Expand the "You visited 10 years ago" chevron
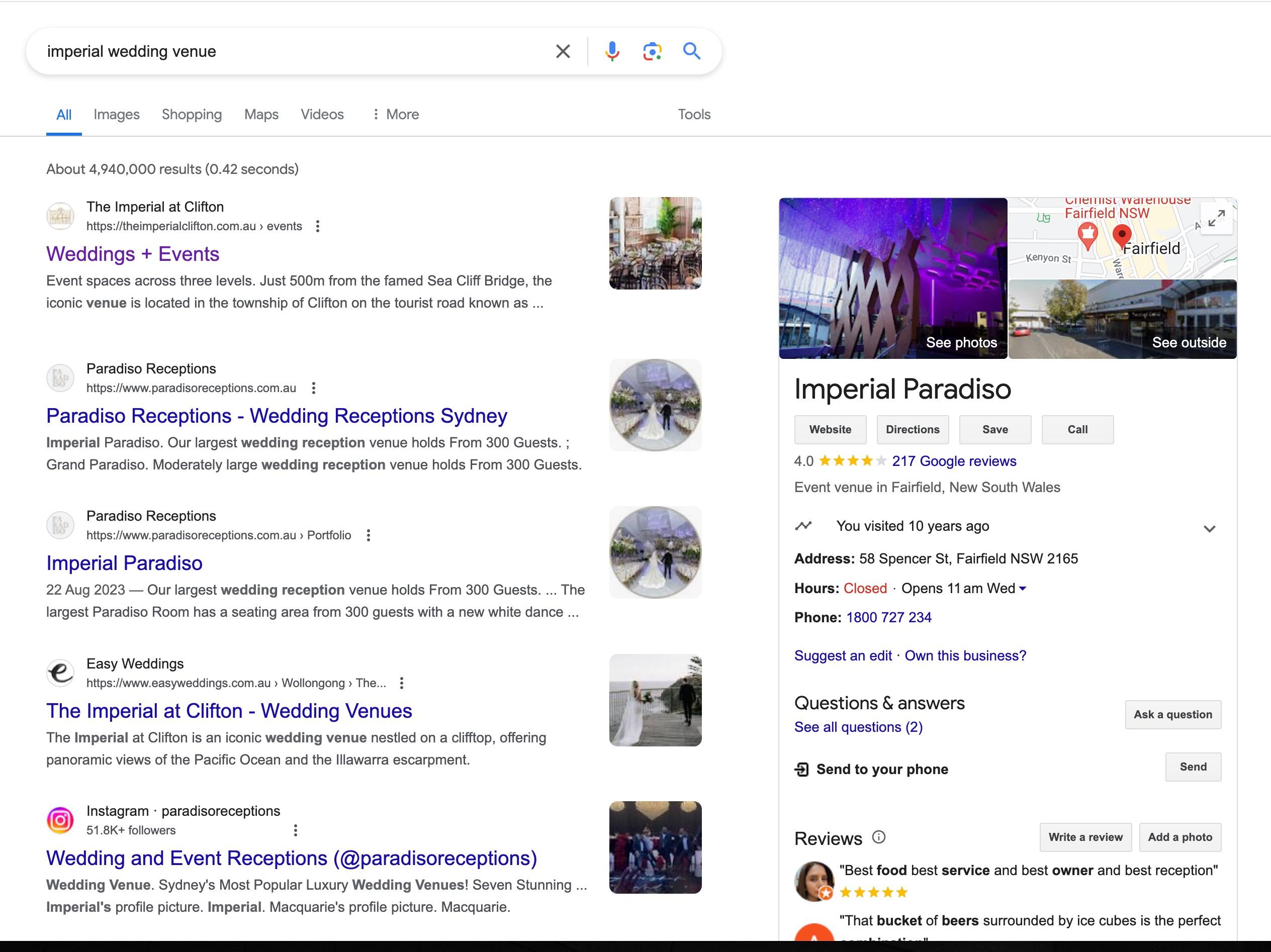Image resolution: width=1271 pixels, height=952 pixels. point(1209,529)
